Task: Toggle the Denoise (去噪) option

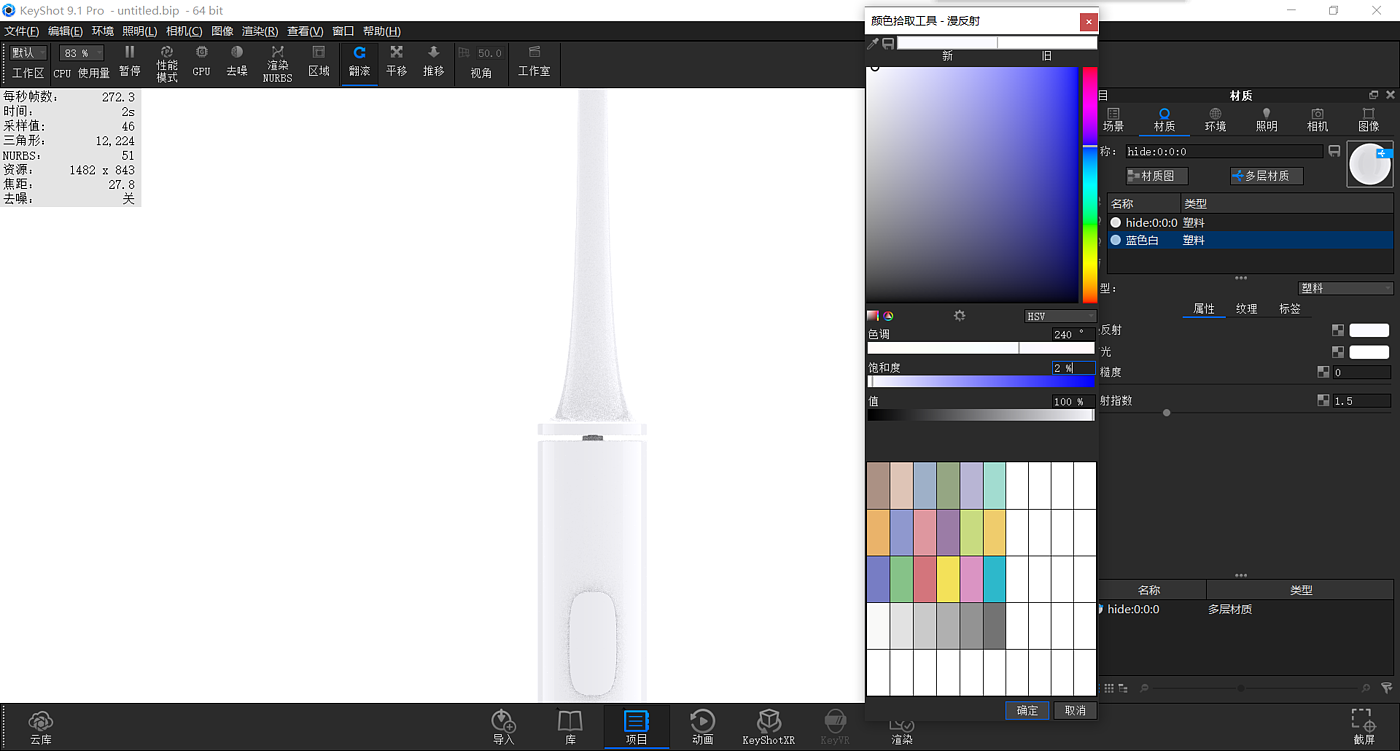Action: tap(237, 61)
